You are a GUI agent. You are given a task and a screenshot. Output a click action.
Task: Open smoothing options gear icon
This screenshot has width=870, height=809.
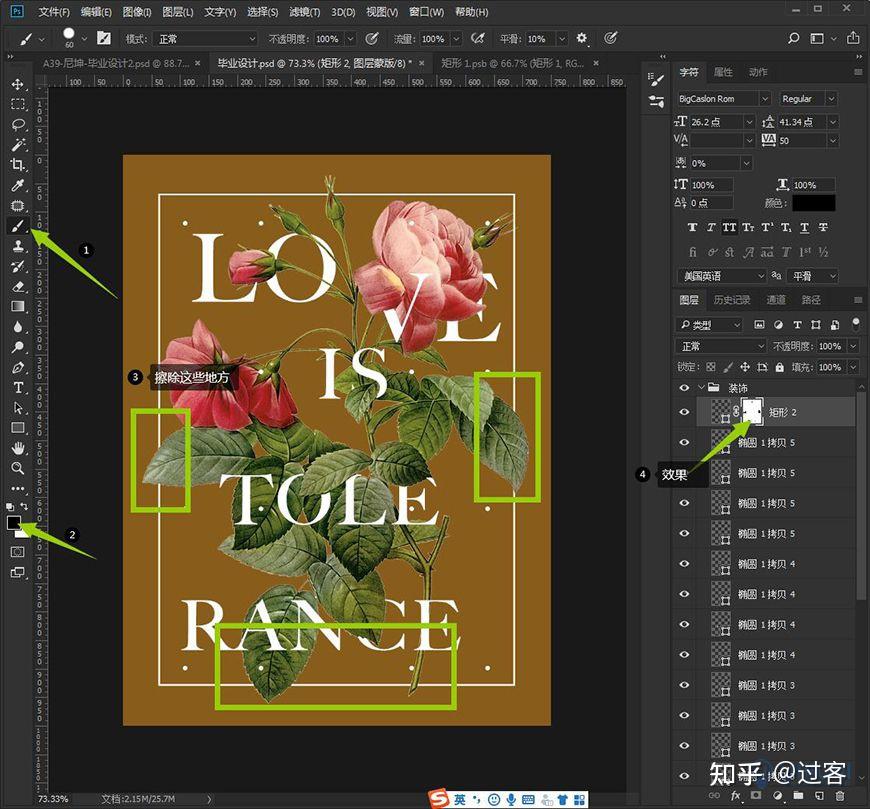point(581,38)
